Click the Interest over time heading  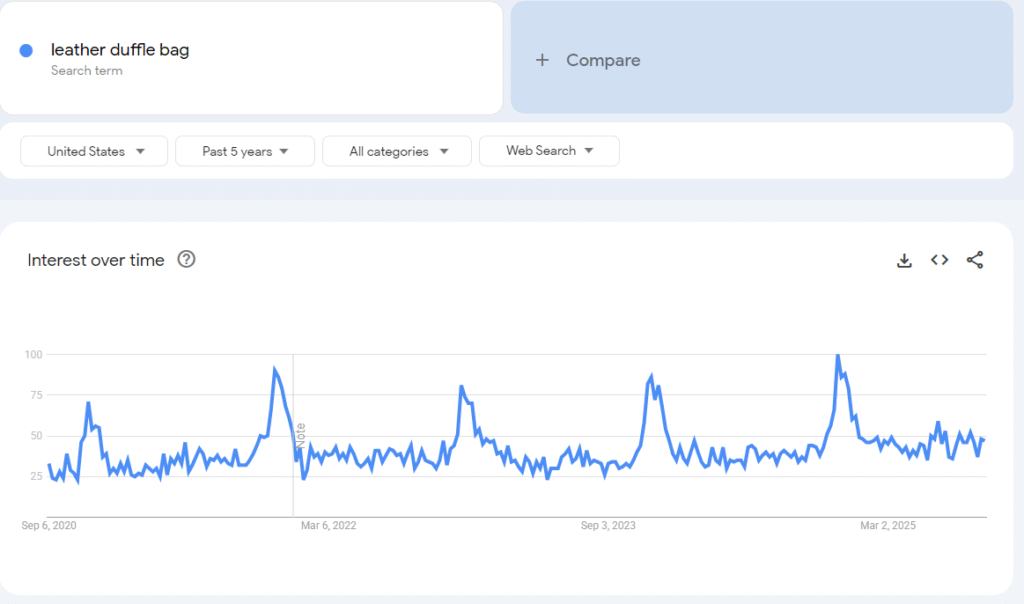95,260
